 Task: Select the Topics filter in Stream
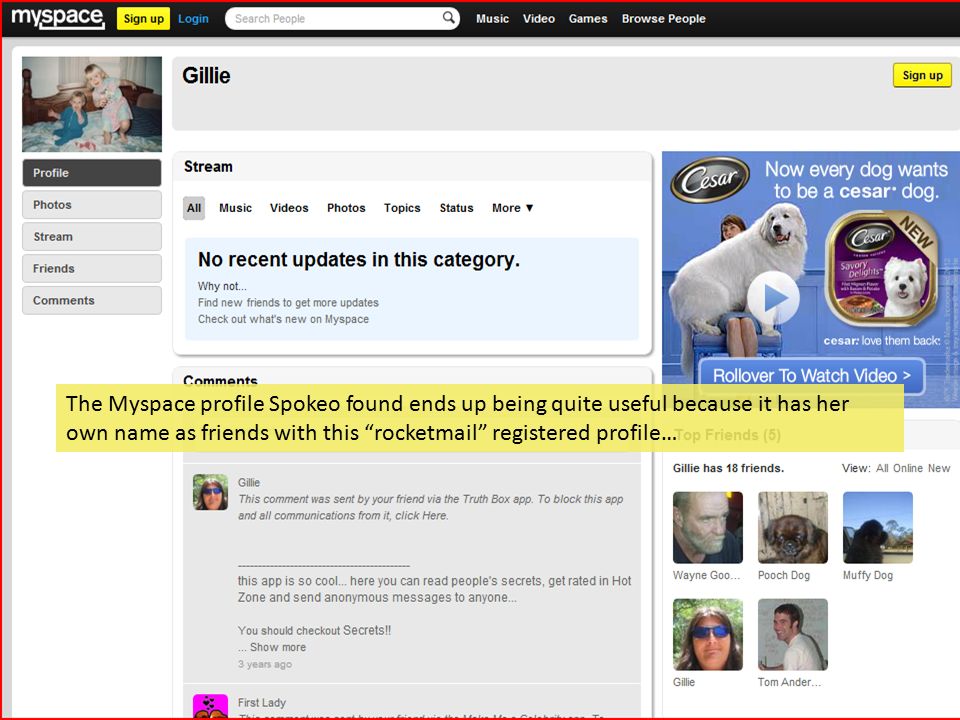tap(402, 208)
